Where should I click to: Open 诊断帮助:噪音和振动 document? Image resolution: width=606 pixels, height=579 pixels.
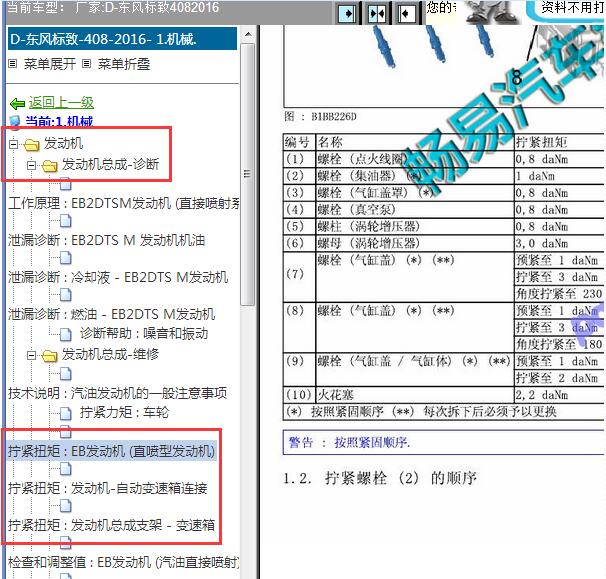pyautogui.click(x=144, y=333)
